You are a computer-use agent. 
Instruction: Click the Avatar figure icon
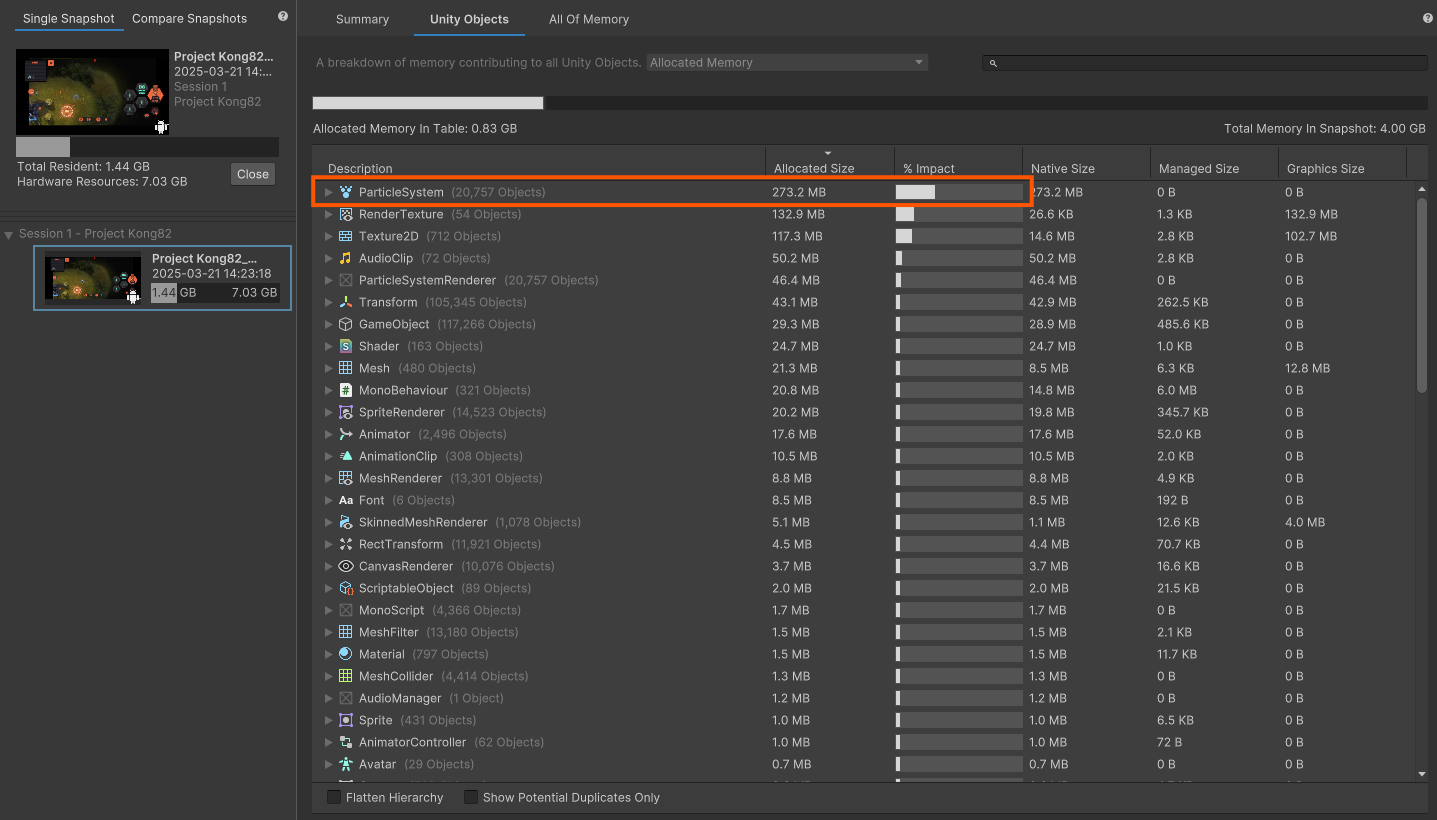pos(346,764)
